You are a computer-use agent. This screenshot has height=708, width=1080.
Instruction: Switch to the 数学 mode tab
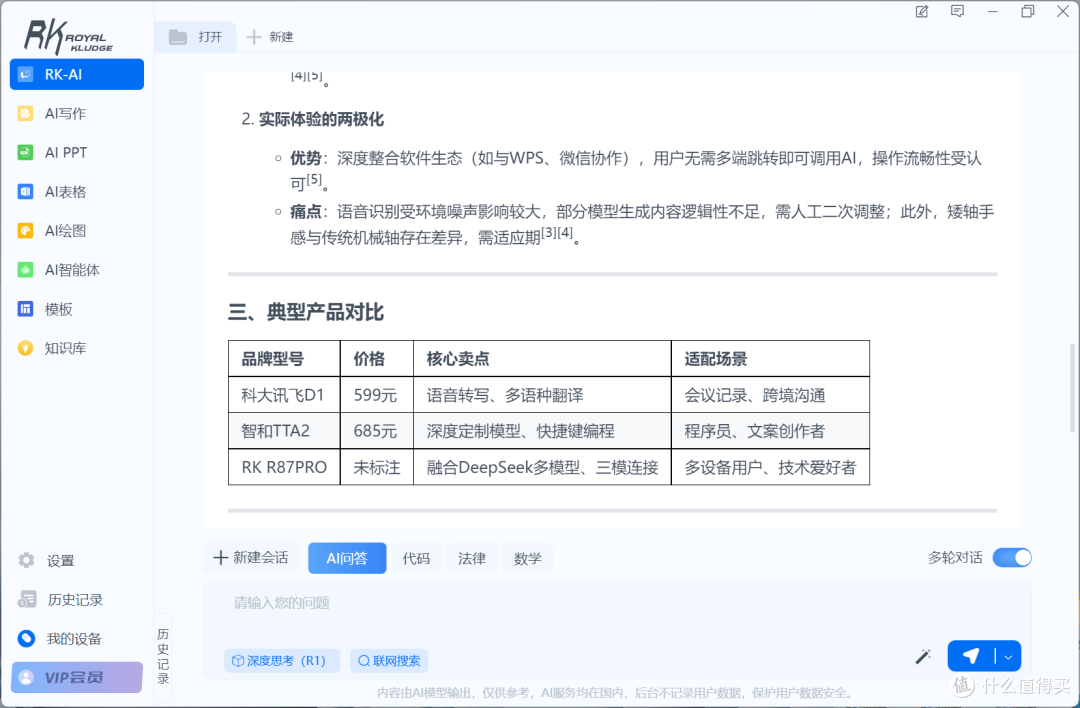click(528, 559)
